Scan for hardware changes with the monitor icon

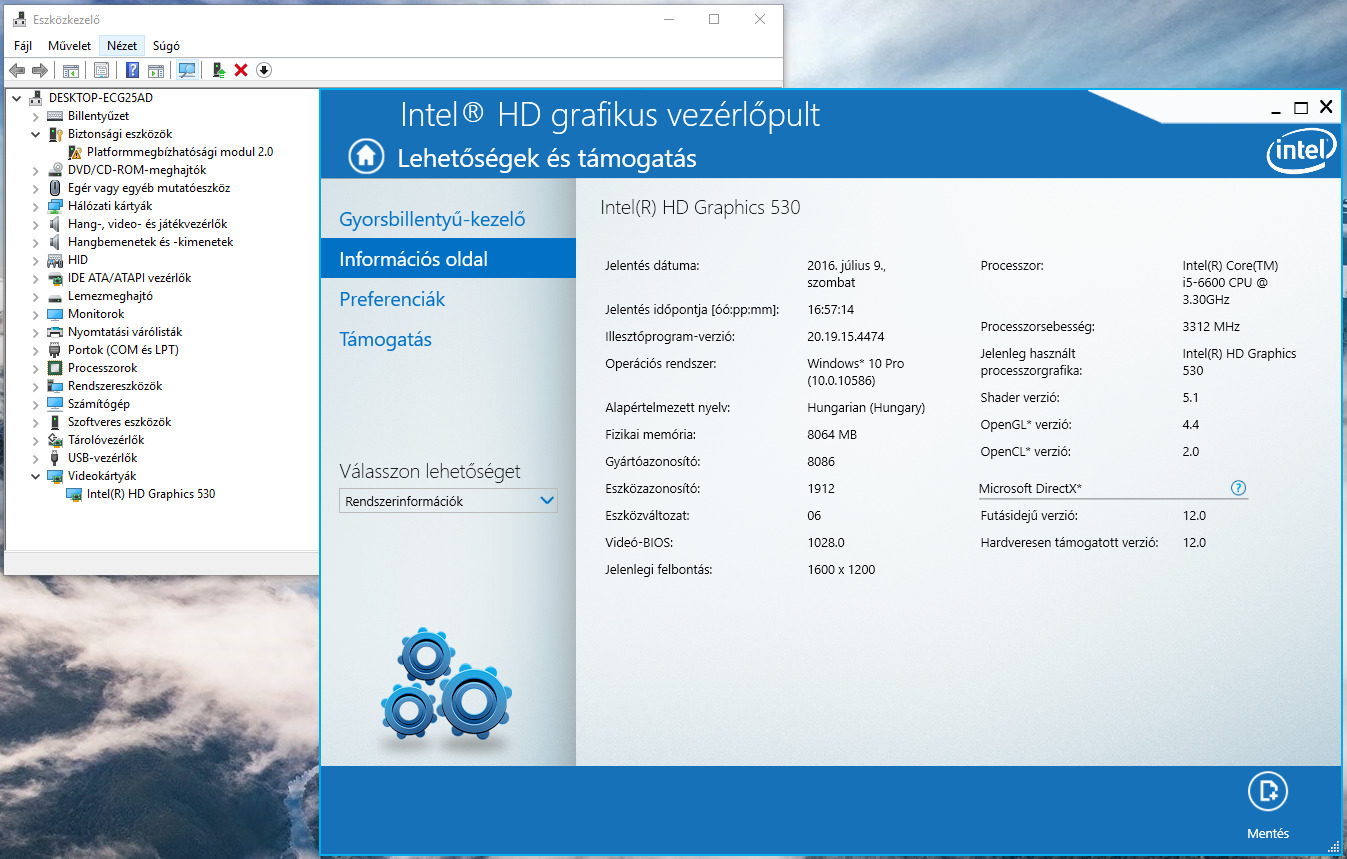[187, 70]
